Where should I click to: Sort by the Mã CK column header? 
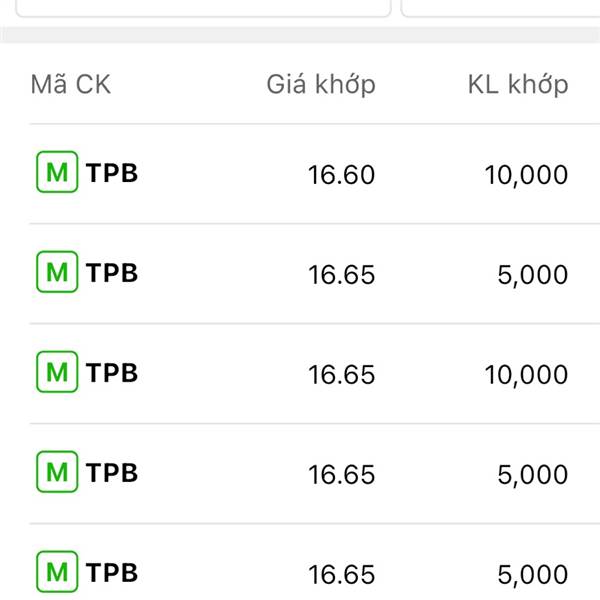click(71, 84)
